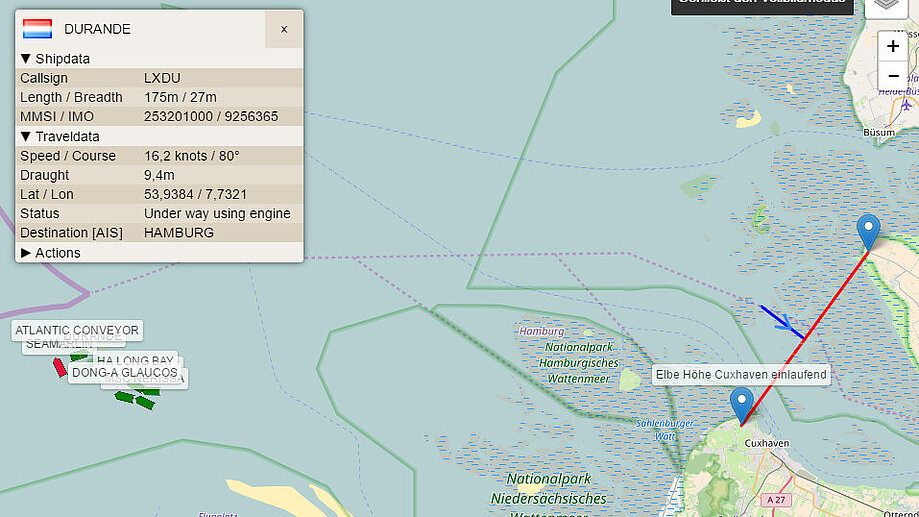Click the Nationalpark Hamburgisches Wattenmeer label

click(x=578, y=363)
